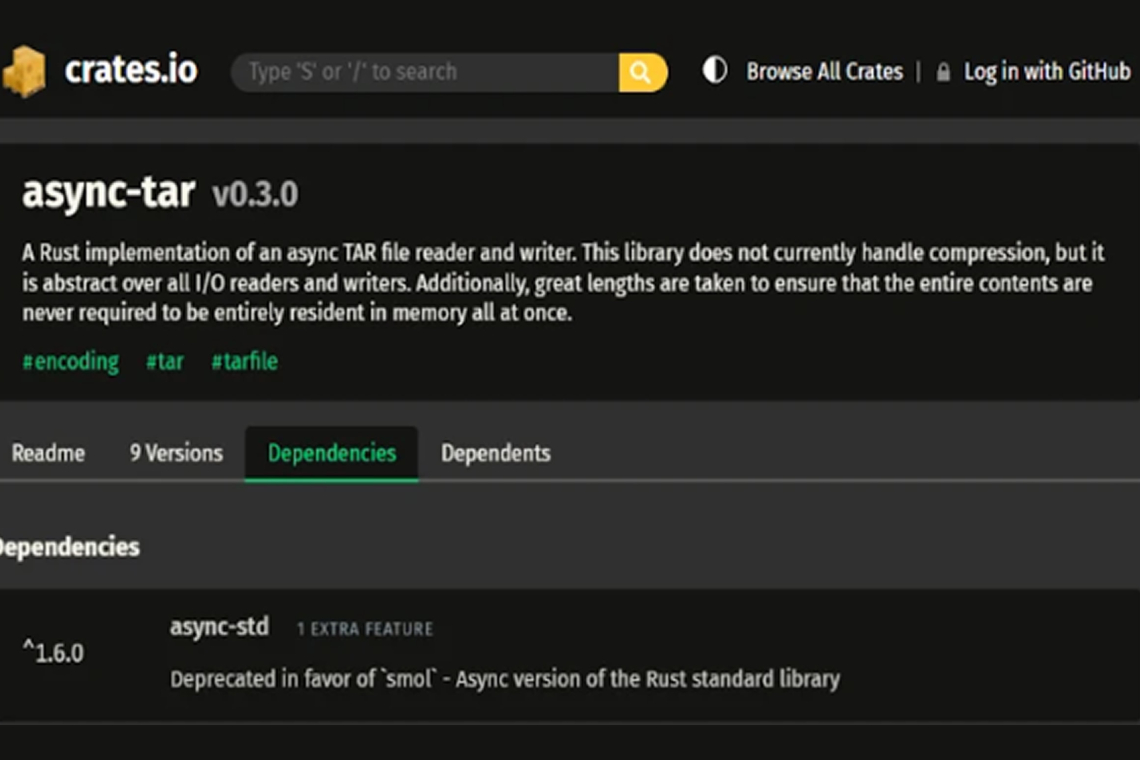
Task: Click the #tarfile keyword tag
Action: tap(245, 361)
